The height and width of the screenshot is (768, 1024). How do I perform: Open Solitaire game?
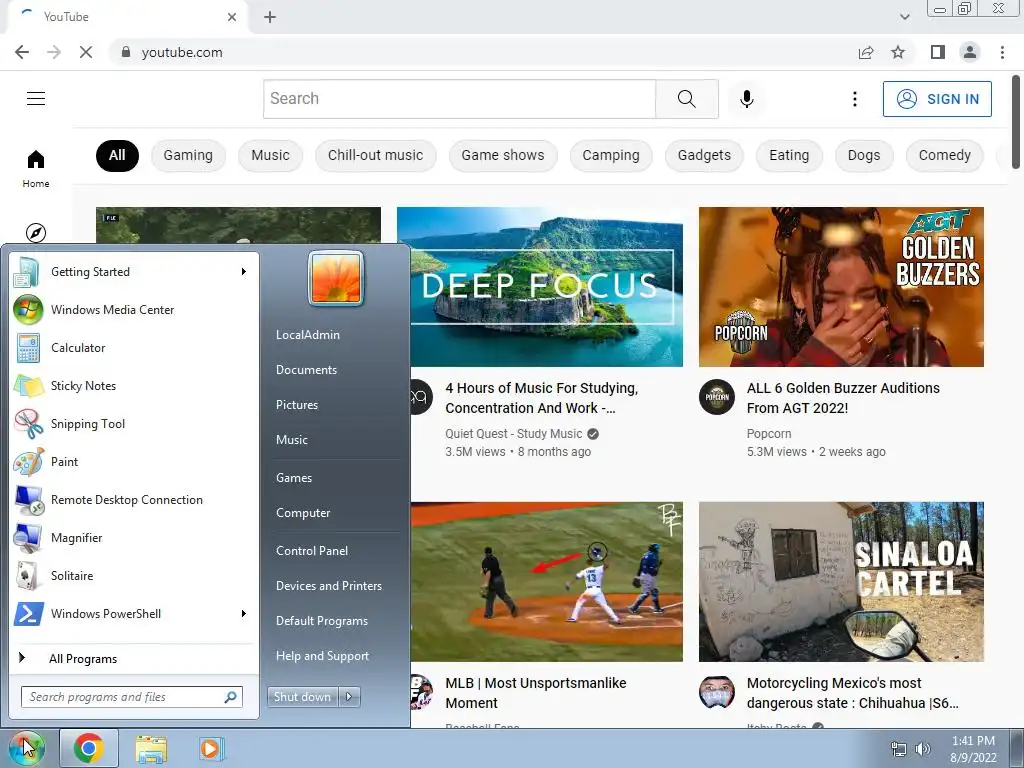coord(134,575)
